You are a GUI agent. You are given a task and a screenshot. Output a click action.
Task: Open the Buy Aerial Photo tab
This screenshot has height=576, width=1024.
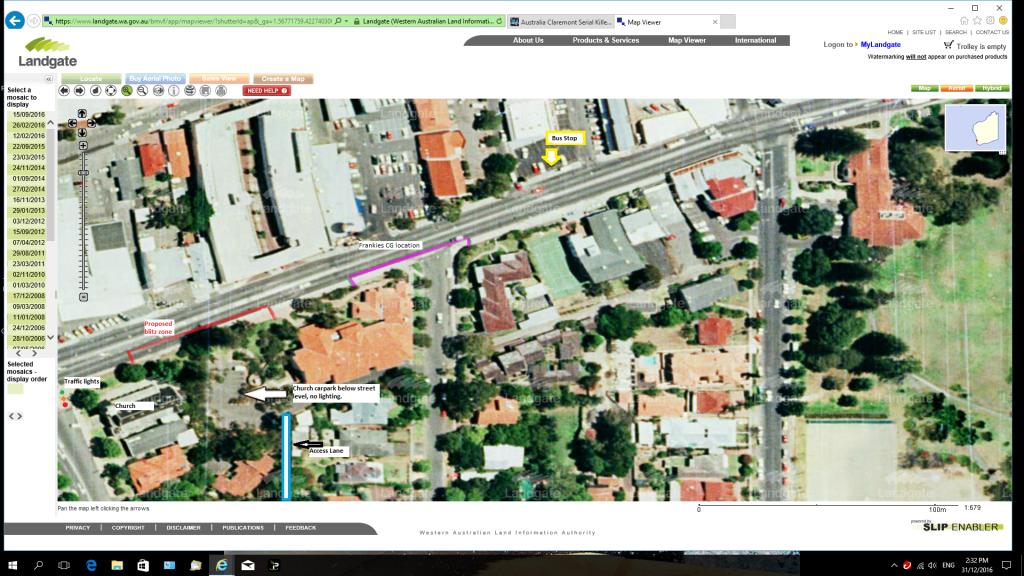155,78
